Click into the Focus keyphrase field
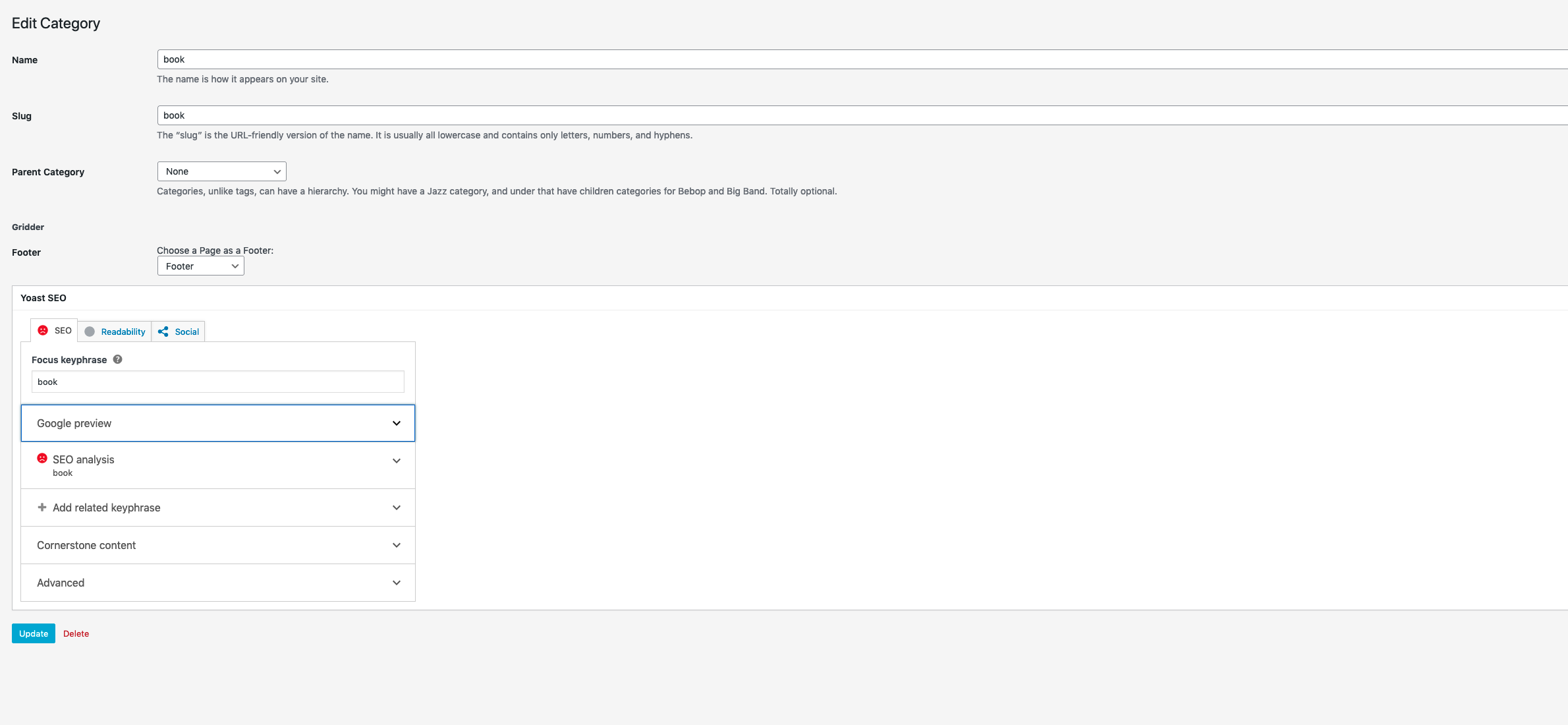The image size is (1568, 725). [x=217, y=382]
